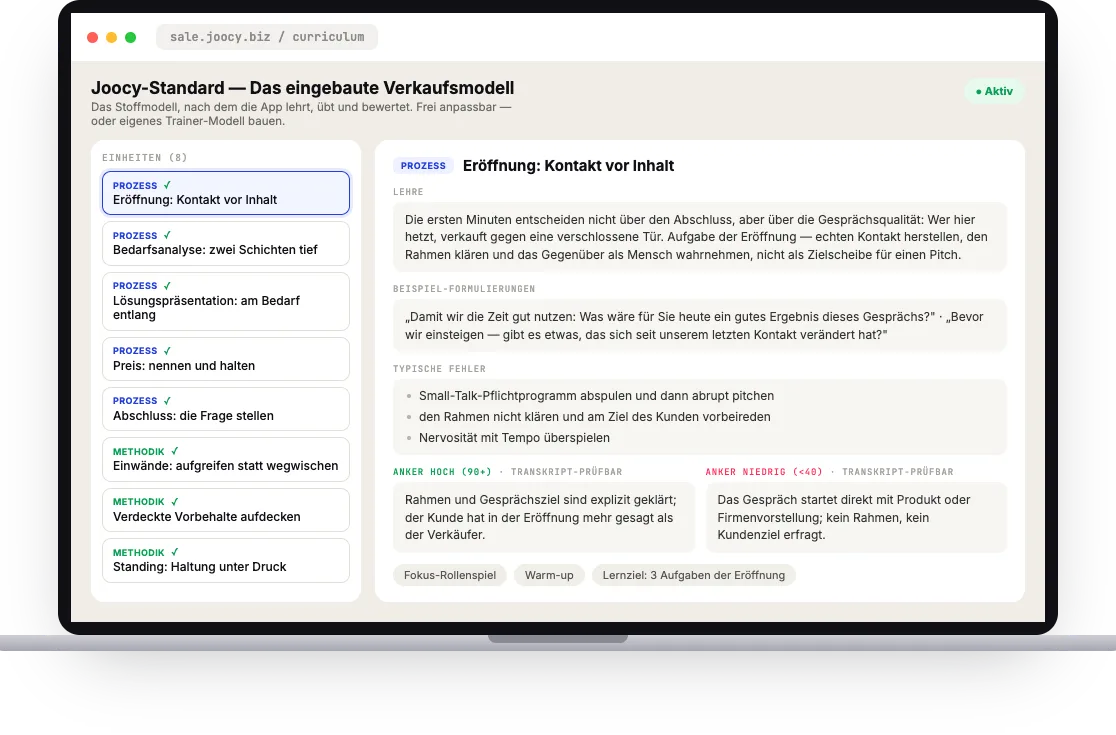Click high anchor text Rahmen und Gesprächsziel
This screenshot has width=1116, height=735.
[544, 517]
